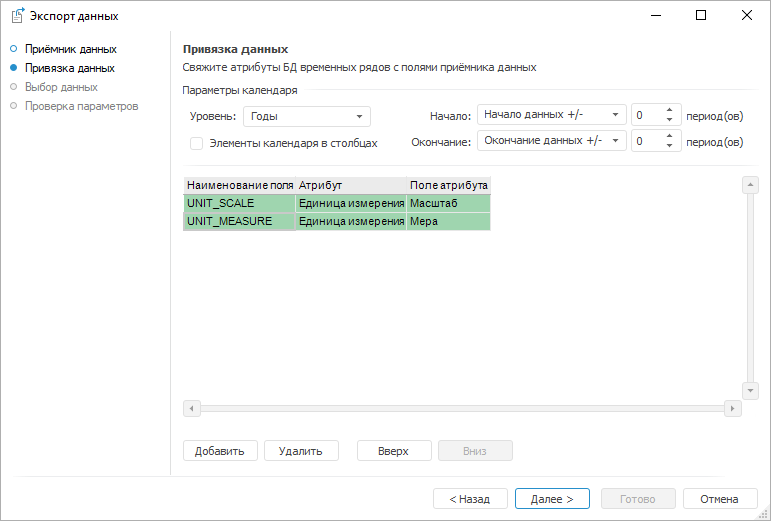771x521 pixels.
Task: Move the row up with 'Вверх'
Action: [393, 451]
